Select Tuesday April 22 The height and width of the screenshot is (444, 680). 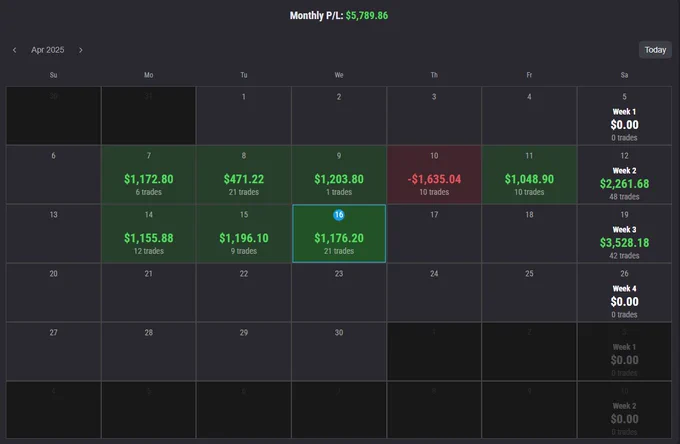(244, 292)
